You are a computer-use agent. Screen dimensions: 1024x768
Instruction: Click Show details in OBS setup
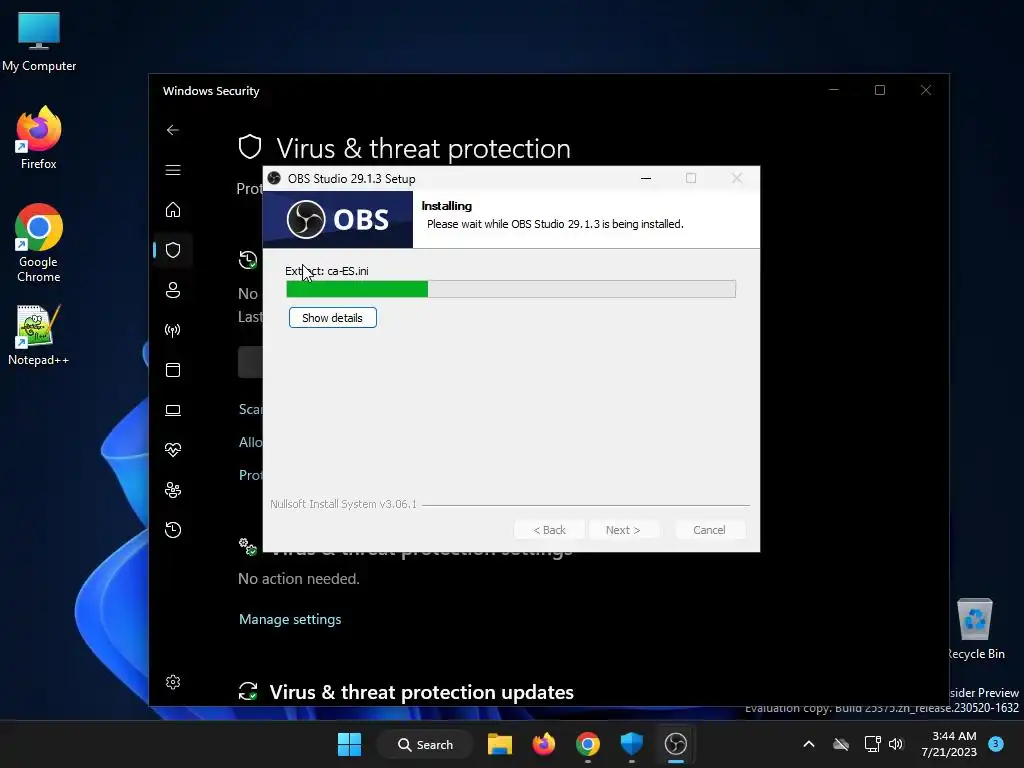click(332, 317)
